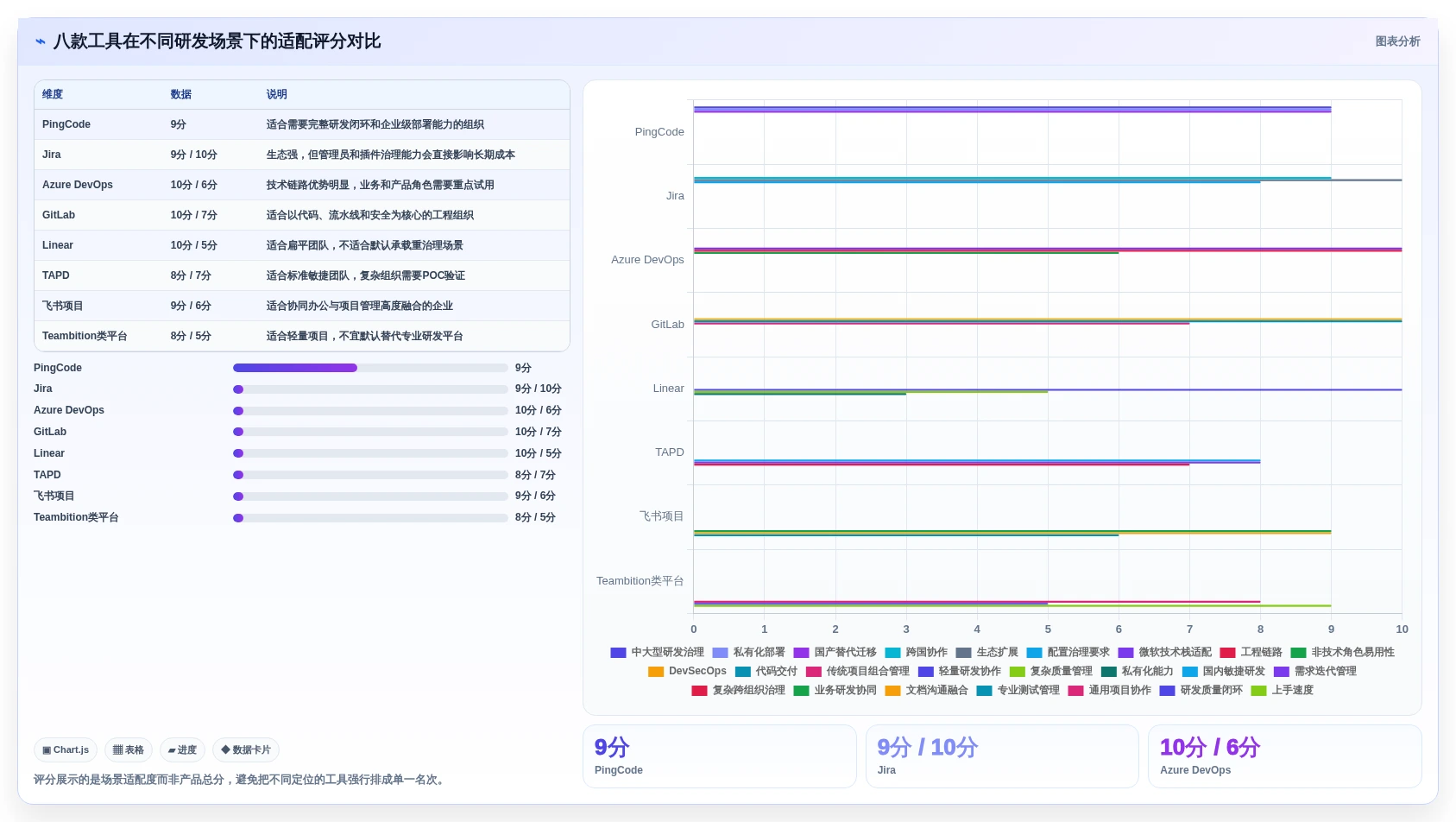The image size is (1456, 822).
Task: Click the description 适合轻量项目，不宜默认替代专业研发平台
Action: 365,336
